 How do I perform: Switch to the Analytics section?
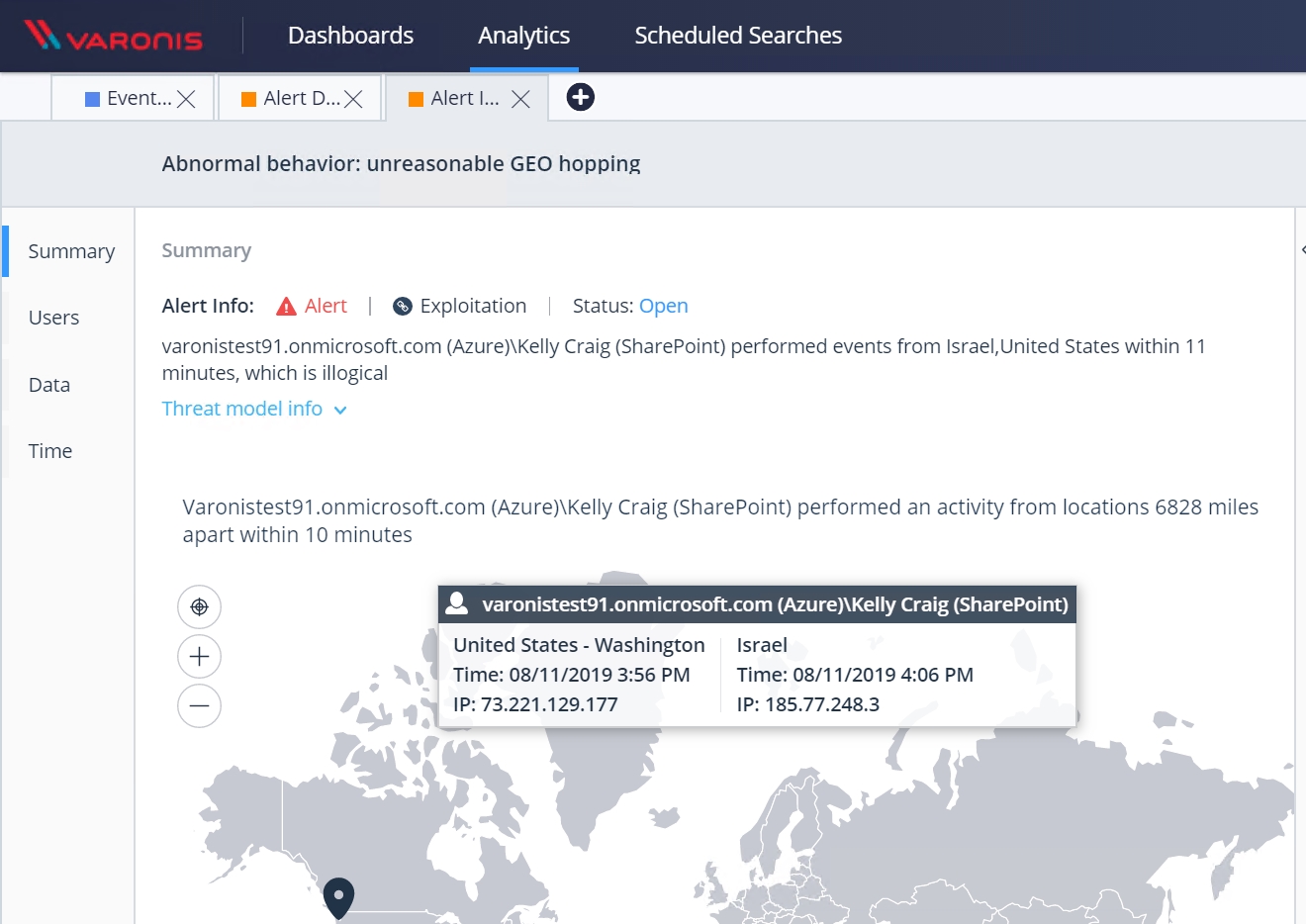point(523,36)
